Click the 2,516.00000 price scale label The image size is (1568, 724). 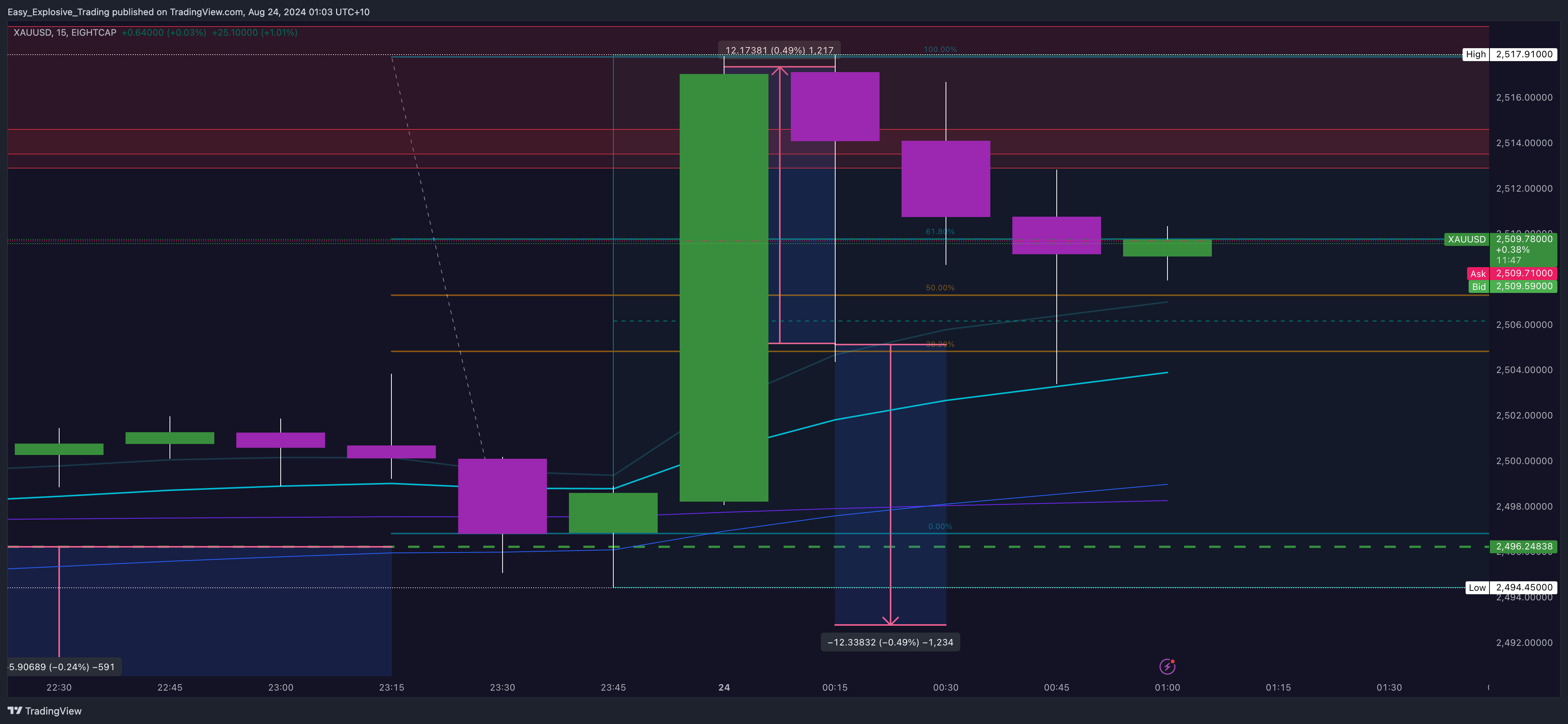[1524, 98]
